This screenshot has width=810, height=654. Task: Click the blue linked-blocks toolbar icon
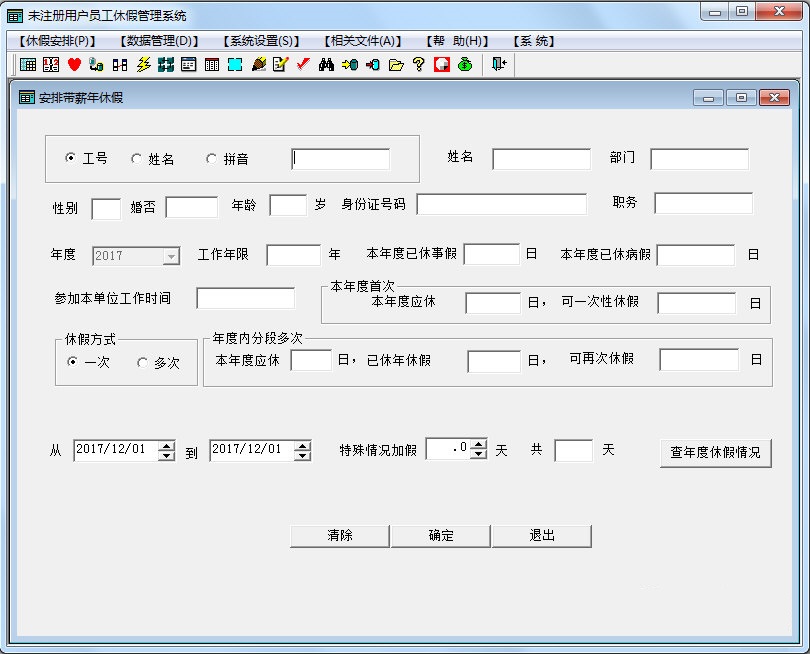[120, 65]
